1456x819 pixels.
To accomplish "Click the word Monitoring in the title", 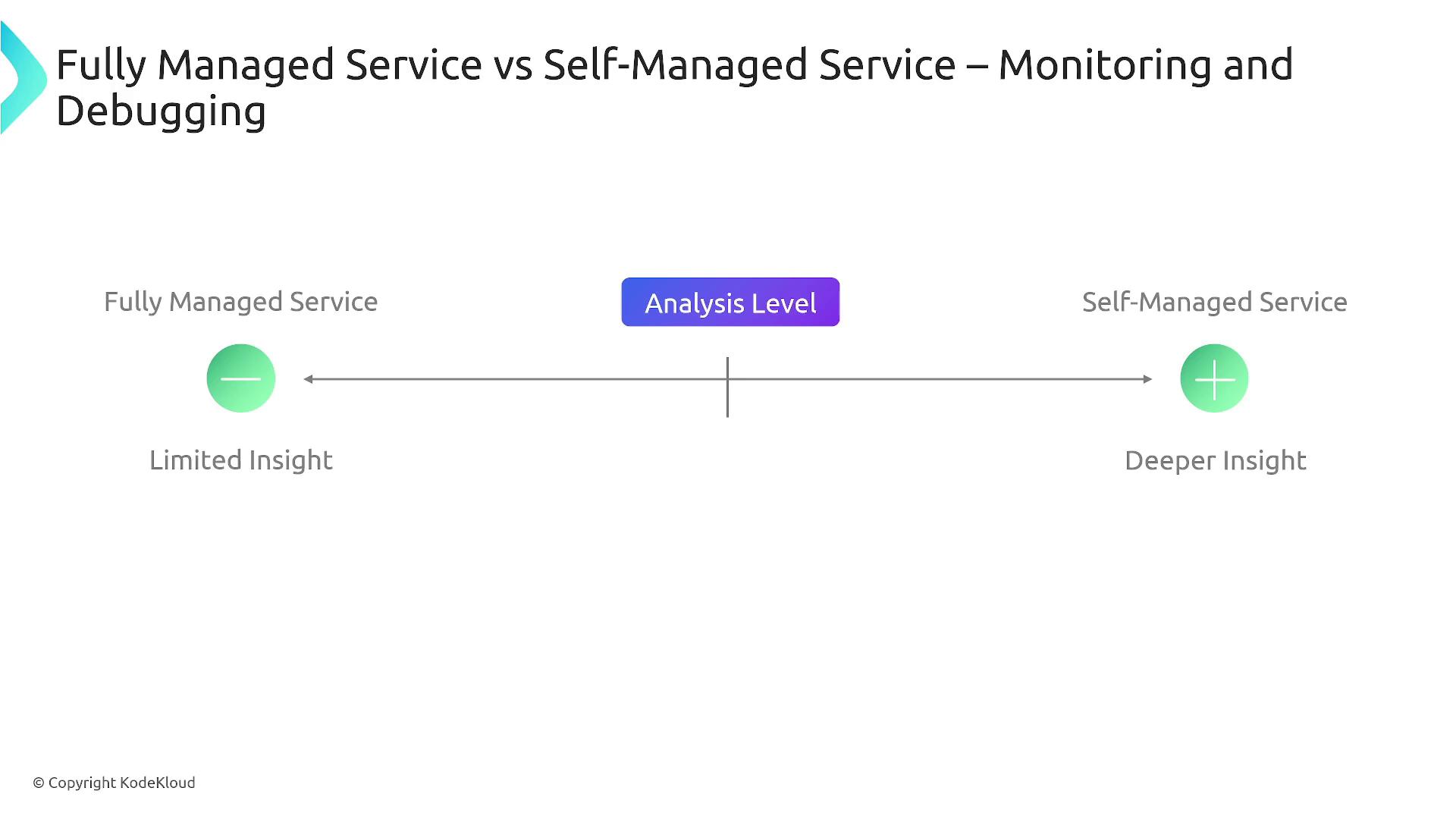I will point(1105,64).
